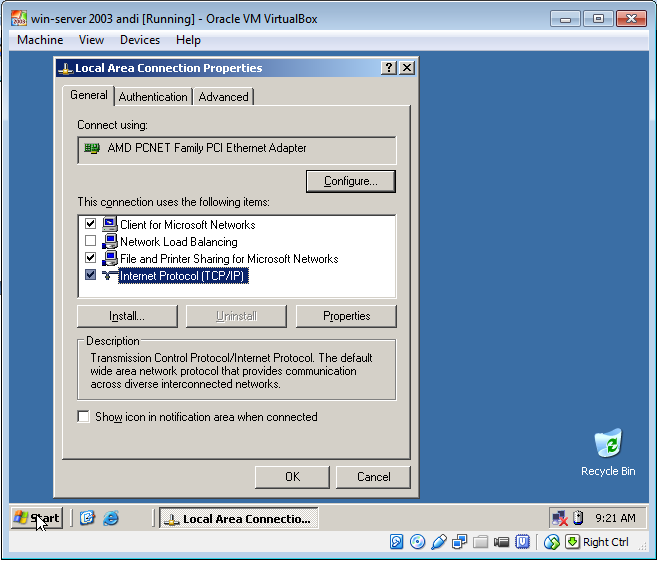Image resolution: width=657 pixels, height=562 pixels.
Task: Open the Devices menu
Action: click(x=140, y=40)
